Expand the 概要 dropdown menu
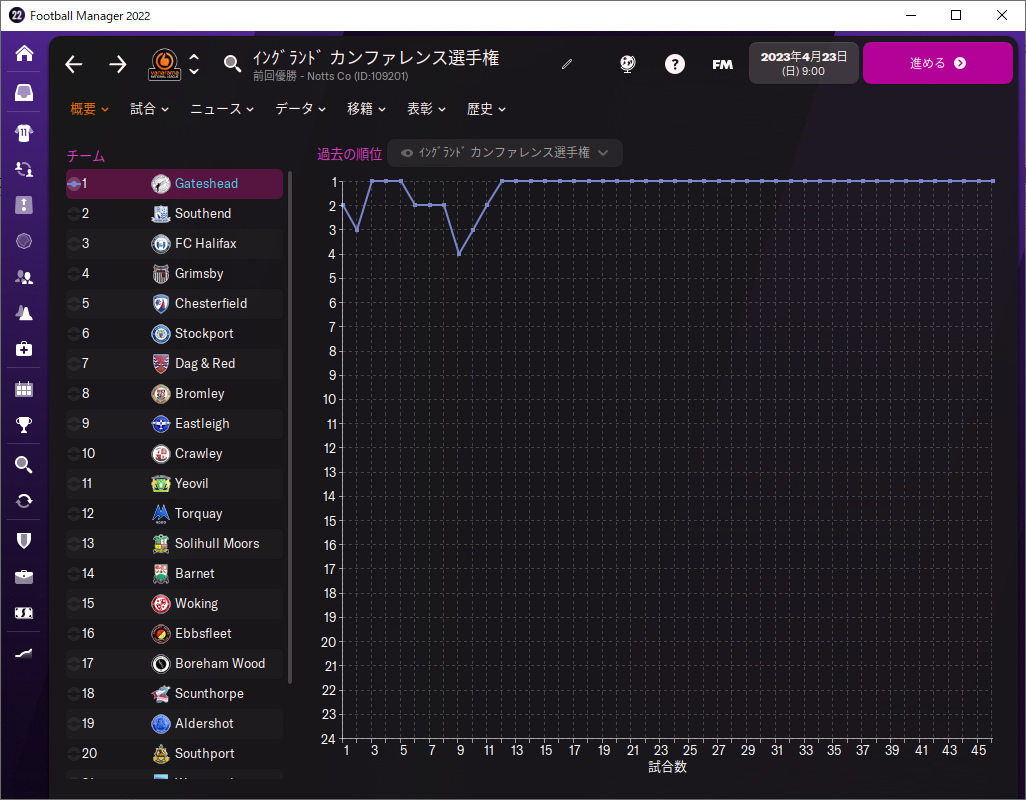Image resolution: width=1026 pixels, height=800 pixels. (90, 109)
